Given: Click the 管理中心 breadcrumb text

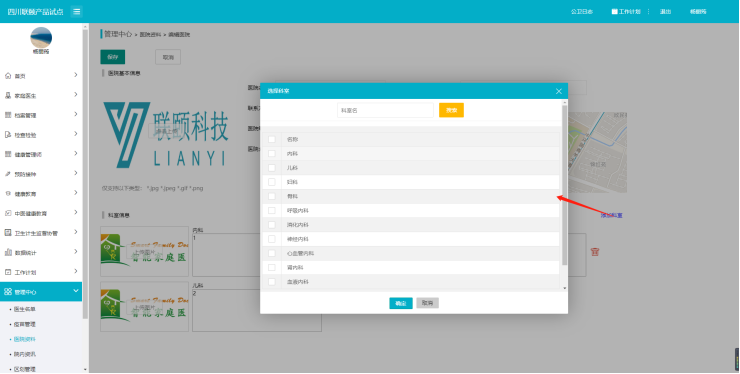Looking at the screenshot, I should pyautogui.click(x=118, y=34).
